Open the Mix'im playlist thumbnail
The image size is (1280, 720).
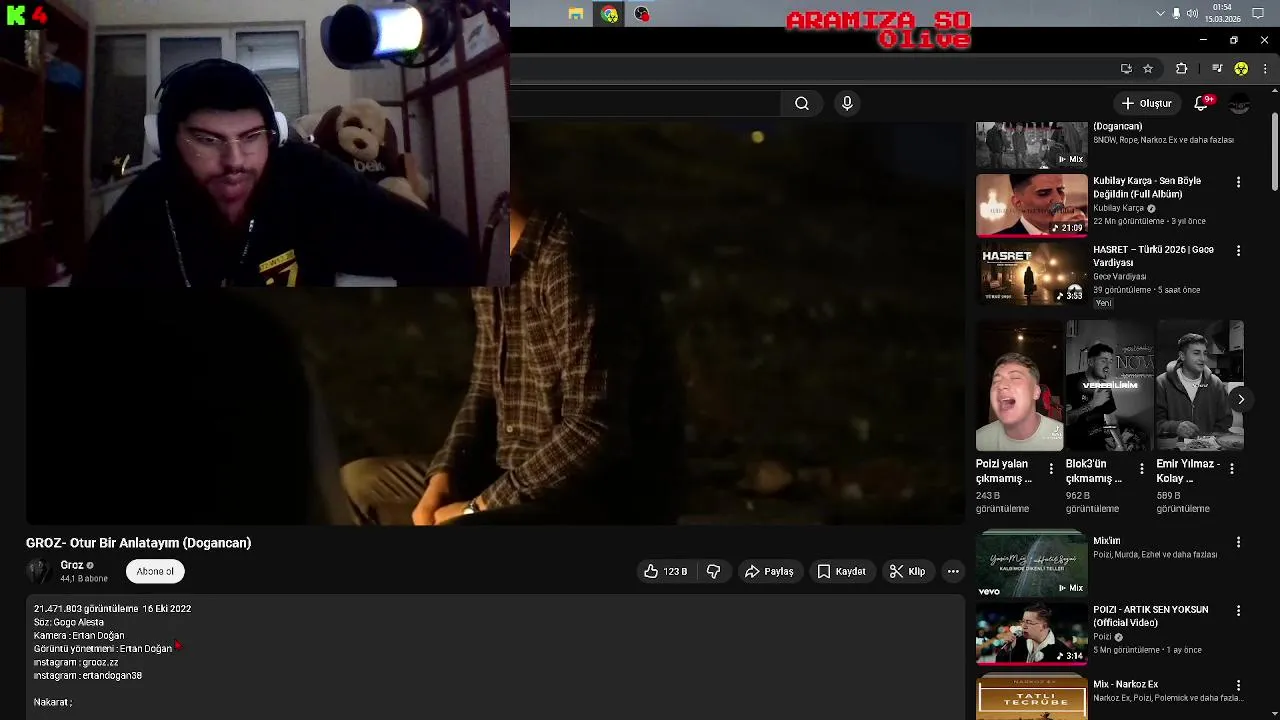[1031, 565]
